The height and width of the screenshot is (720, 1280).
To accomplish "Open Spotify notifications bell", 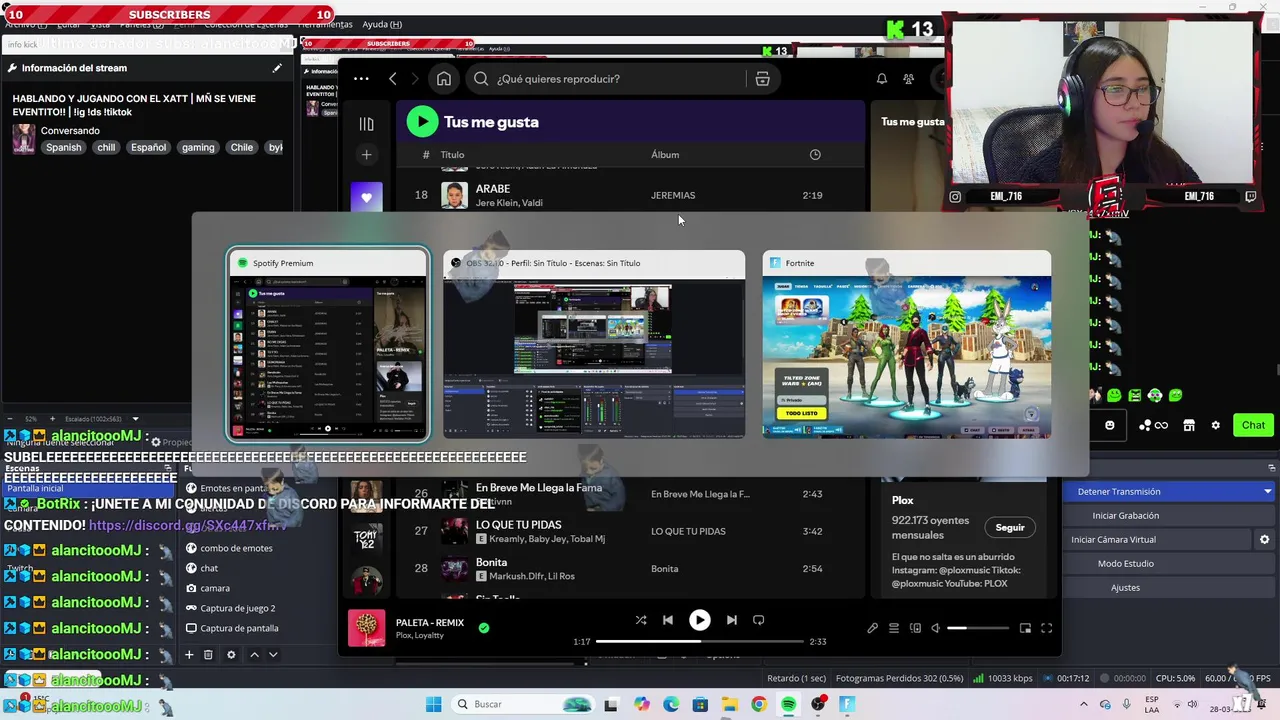I will [x=882, y=79].
